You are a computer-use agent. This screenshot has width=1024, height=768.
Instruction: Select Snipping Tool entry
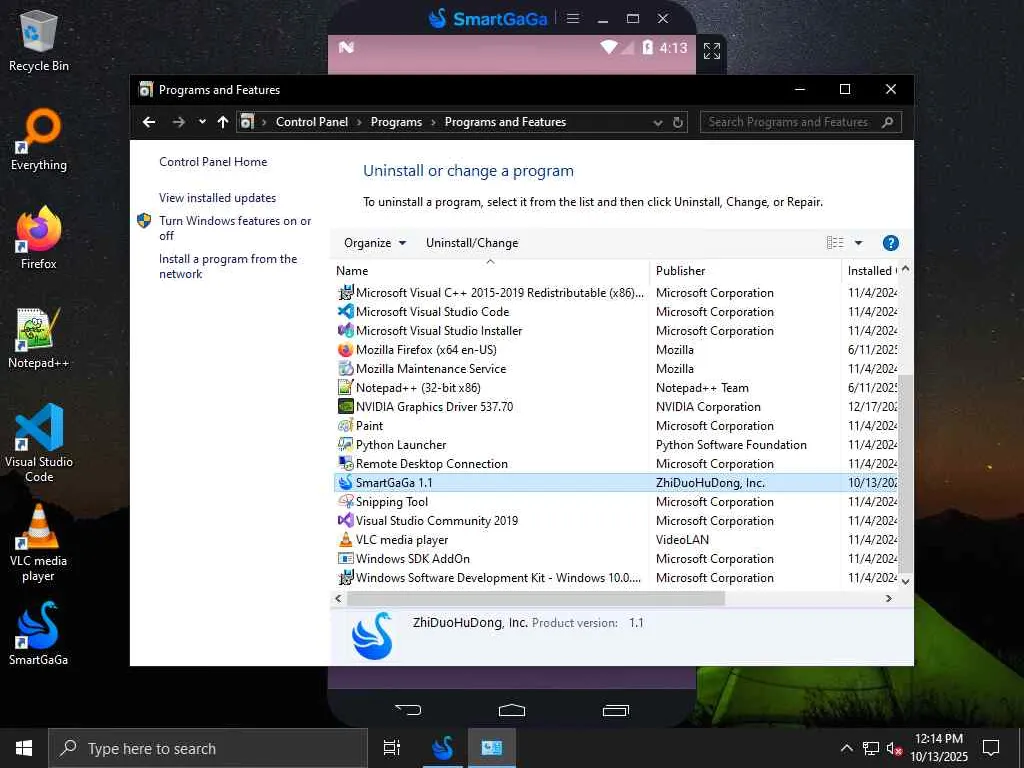[x=391, y=502]
